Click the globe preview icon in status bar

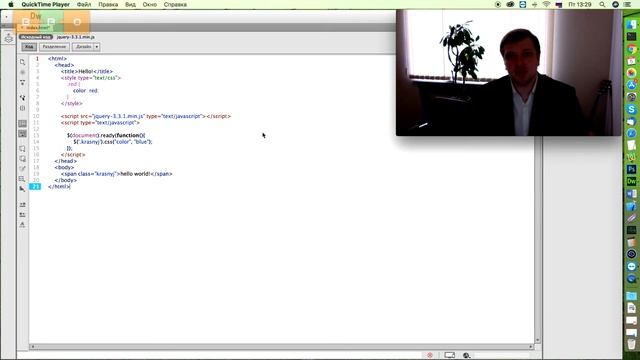467,355
